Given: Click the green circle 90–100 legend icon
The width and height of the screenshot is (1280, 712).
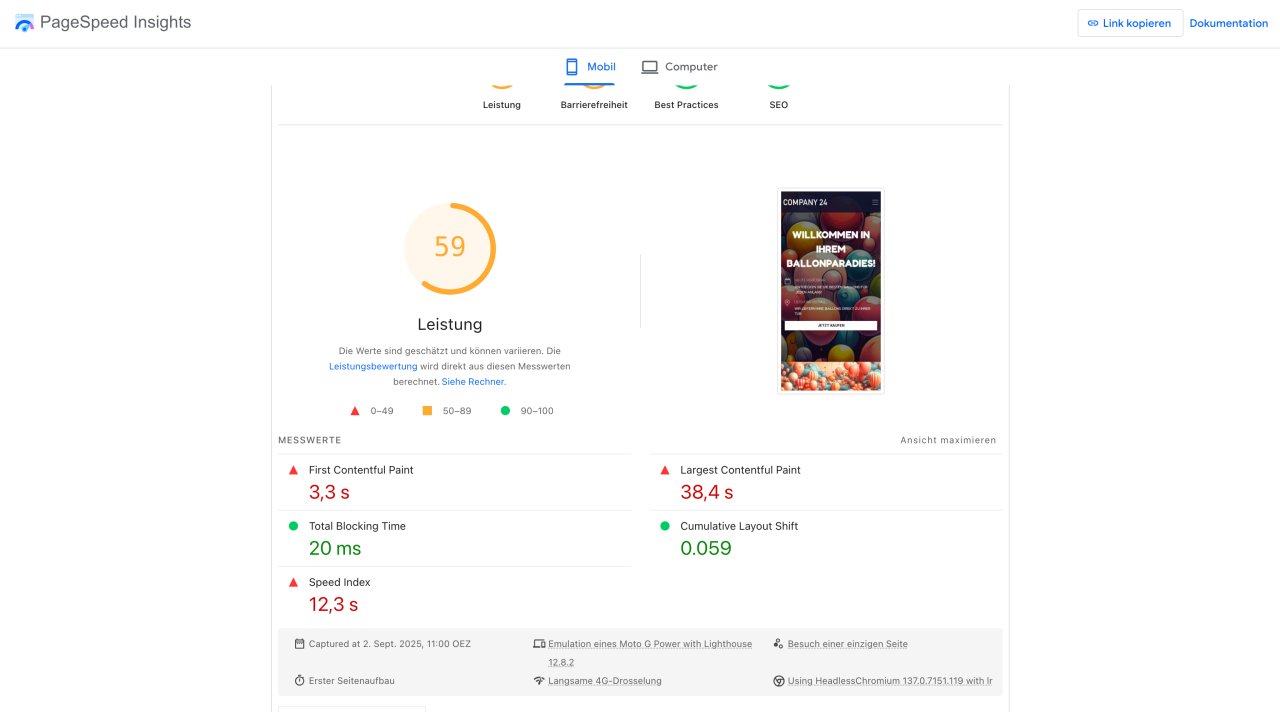Looking at the screenshot, I should (x=505, y=411).
